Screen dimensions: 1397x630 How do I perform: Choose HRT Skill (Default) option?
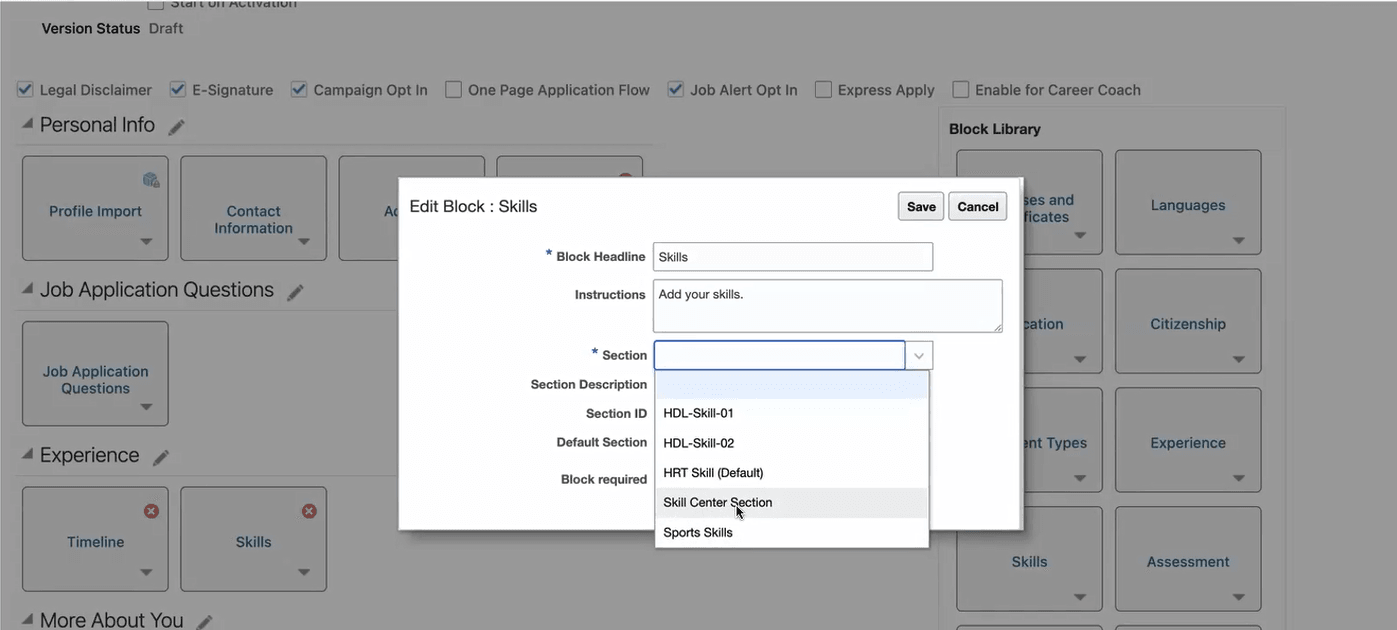(x=792, y=473)
